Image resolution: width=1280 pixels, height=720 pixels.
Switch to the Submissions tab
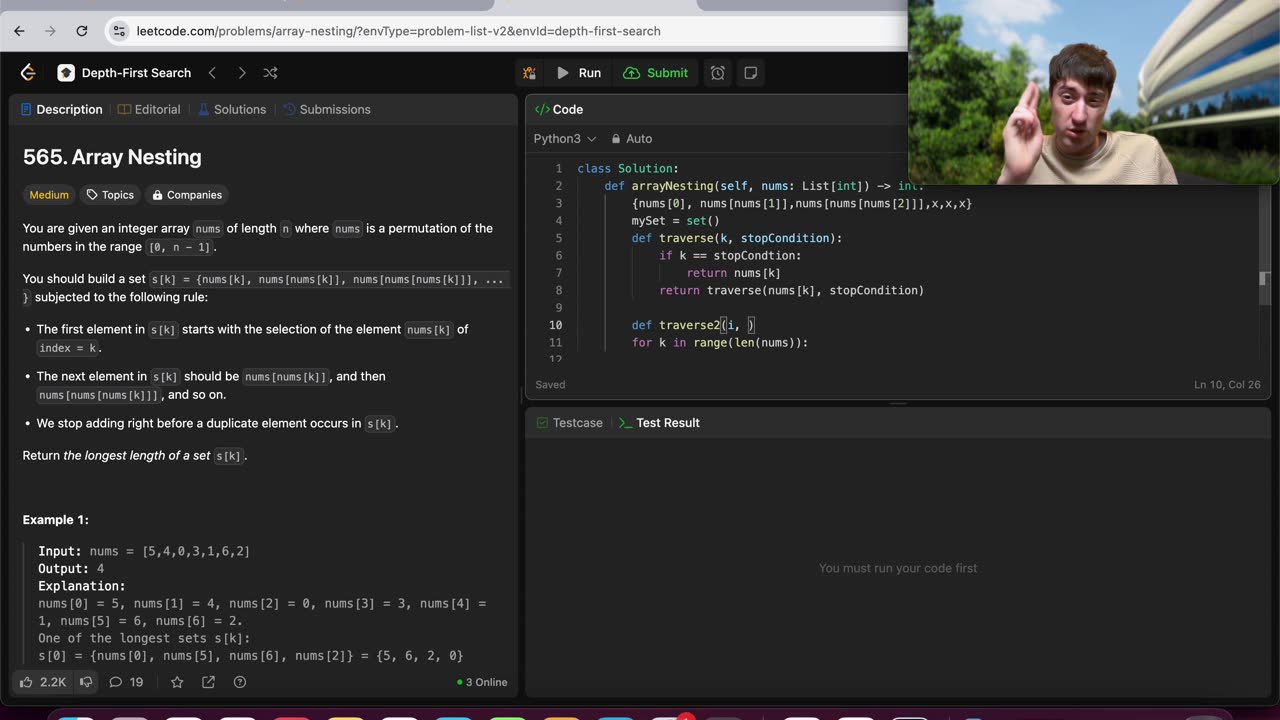coord(327,110)
